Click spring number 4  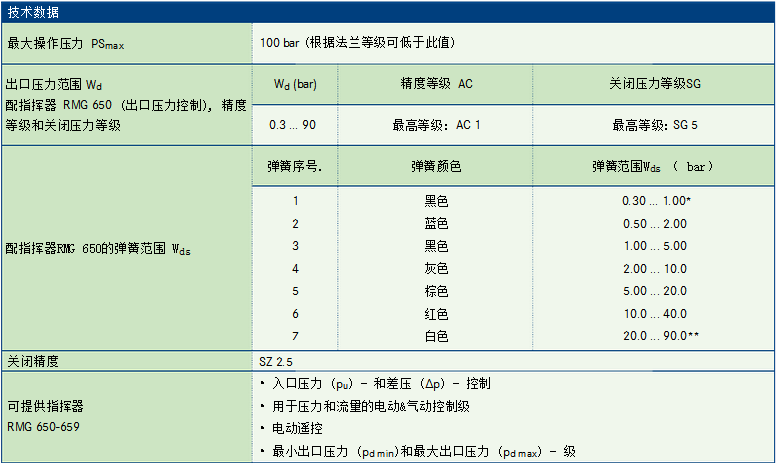click(295, 269)
